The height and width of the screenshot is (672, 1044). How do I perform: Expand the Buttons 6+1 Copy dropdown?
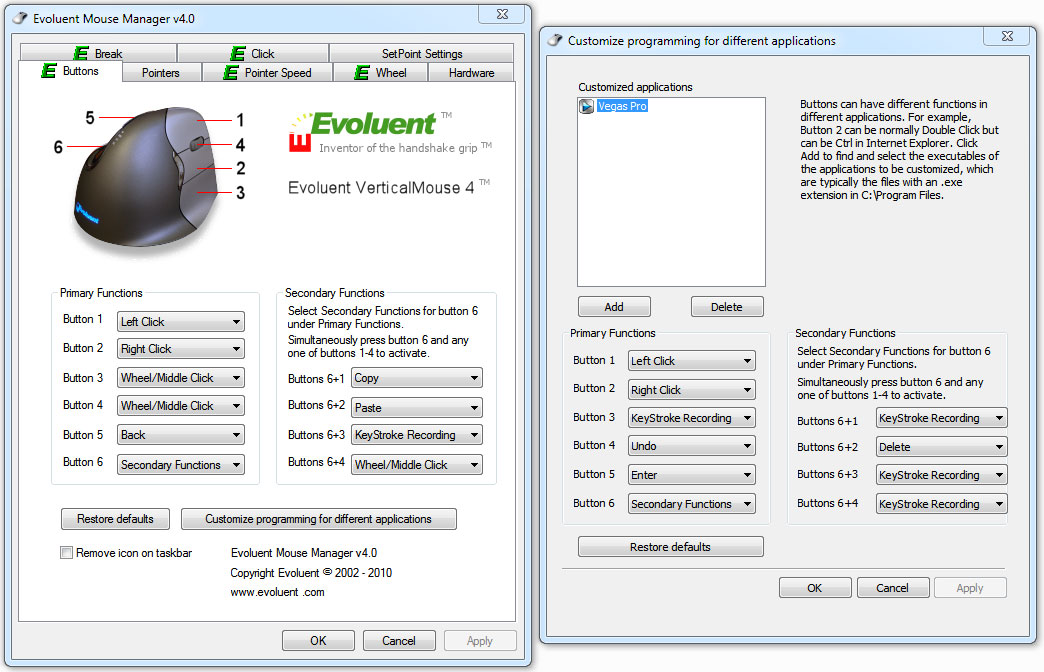(416, 378)
